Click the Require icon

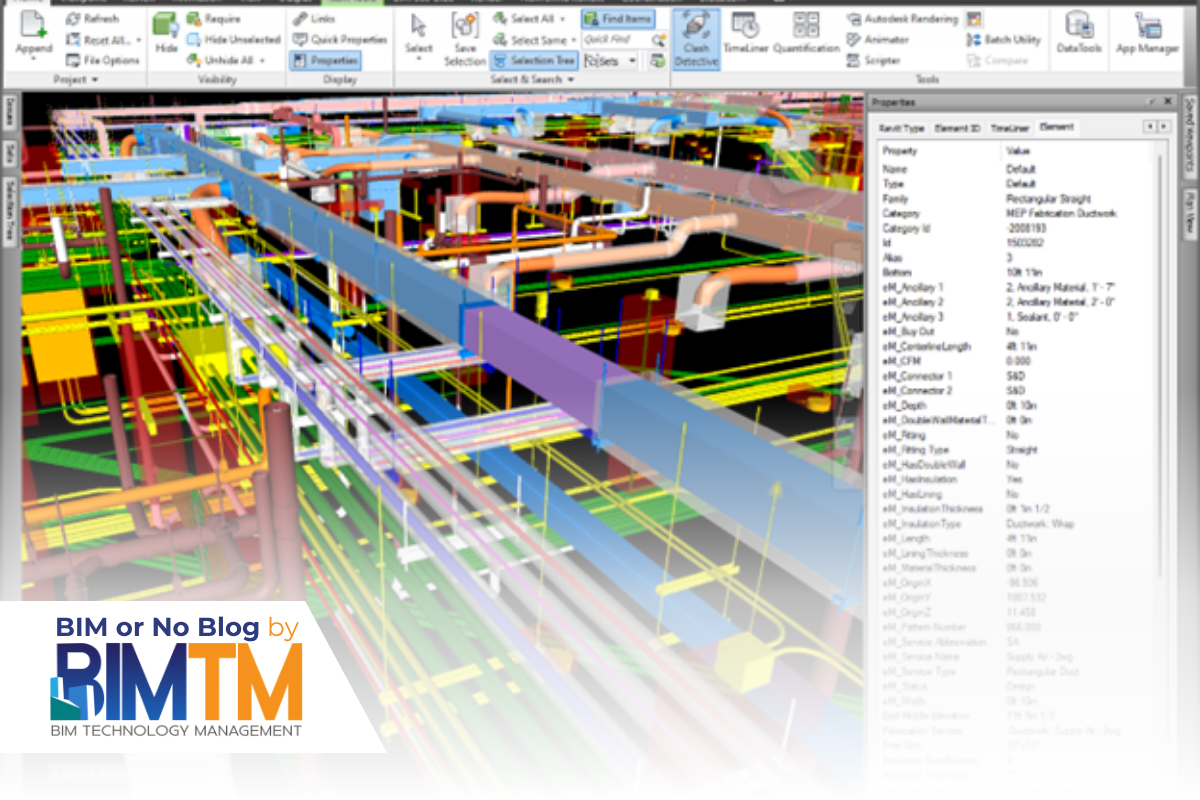click(x=193, y=19)
